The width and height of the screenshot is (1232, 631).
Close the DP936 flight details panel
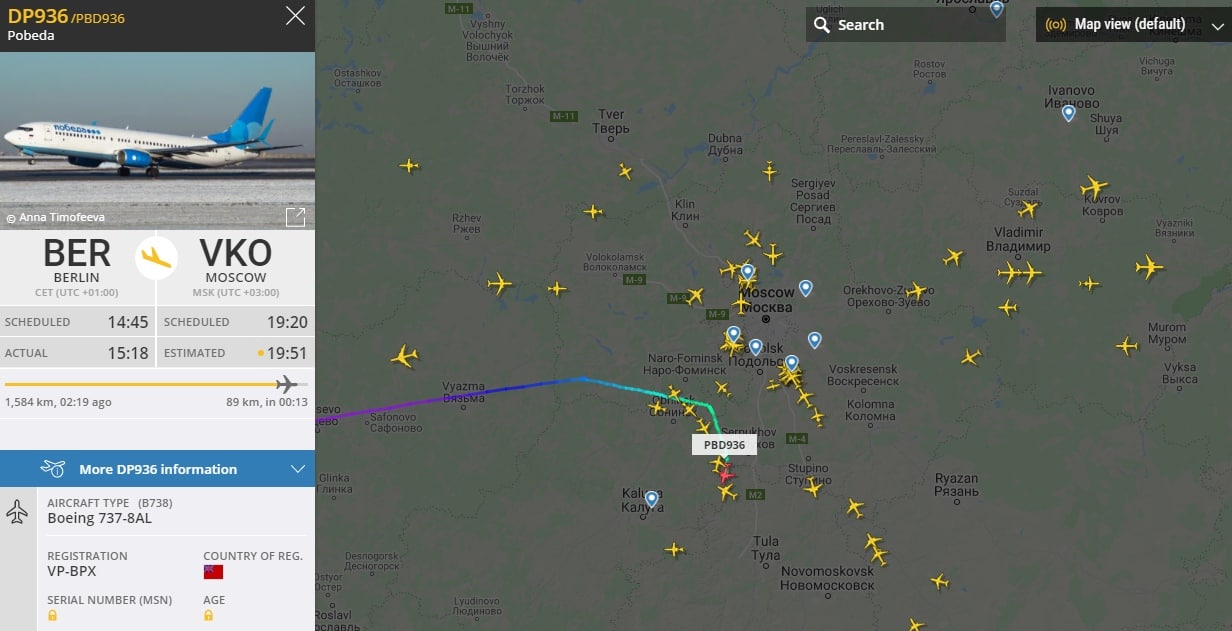pyautogui.click(x=295, y=16)
